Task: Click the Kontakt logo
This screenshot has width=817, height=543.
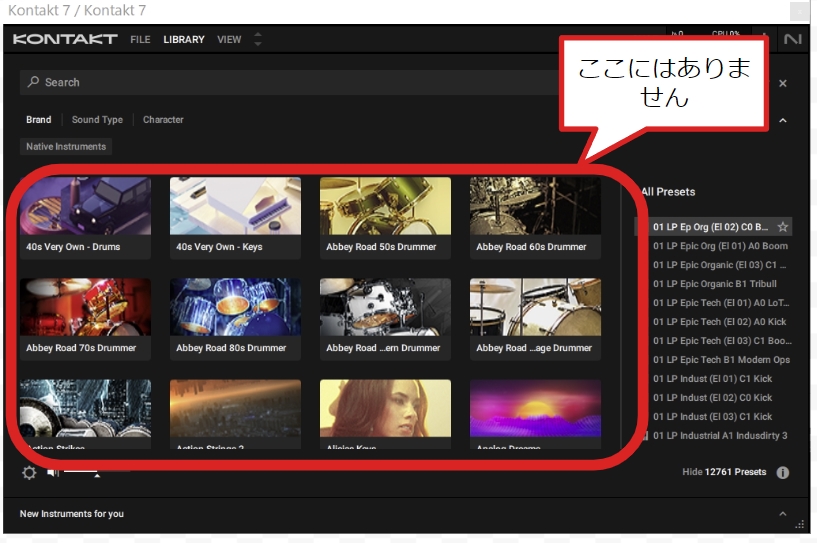Action: coord(65,39)
